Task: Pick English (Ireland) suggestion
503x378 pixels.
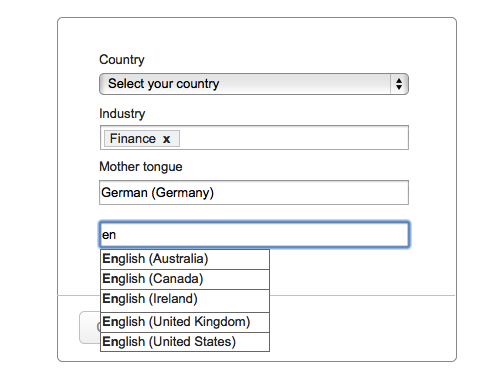Action: point(185,300)
